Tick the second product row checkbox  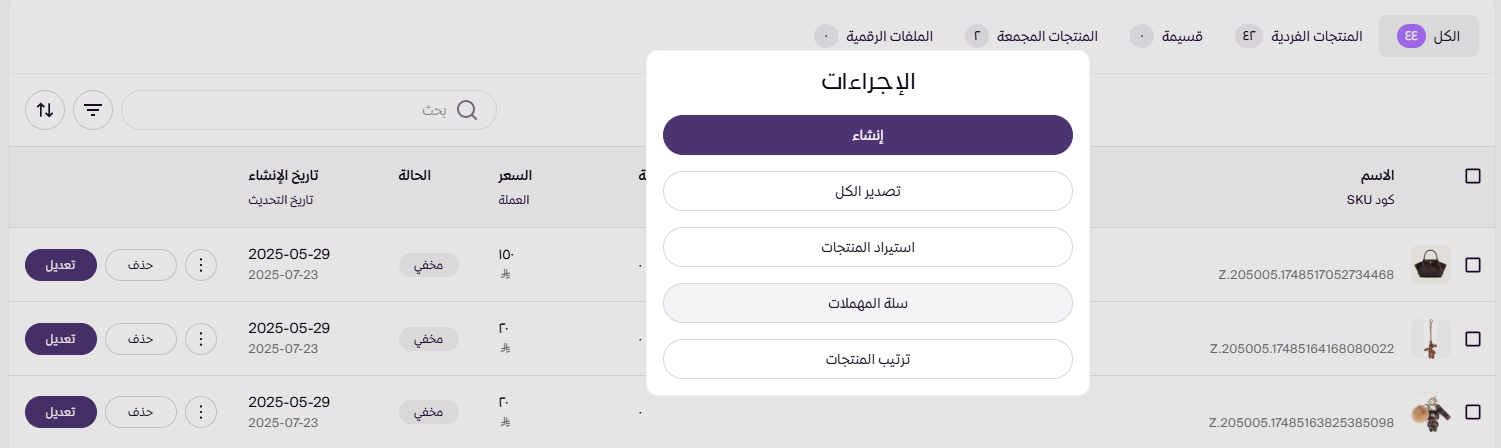1472,339
